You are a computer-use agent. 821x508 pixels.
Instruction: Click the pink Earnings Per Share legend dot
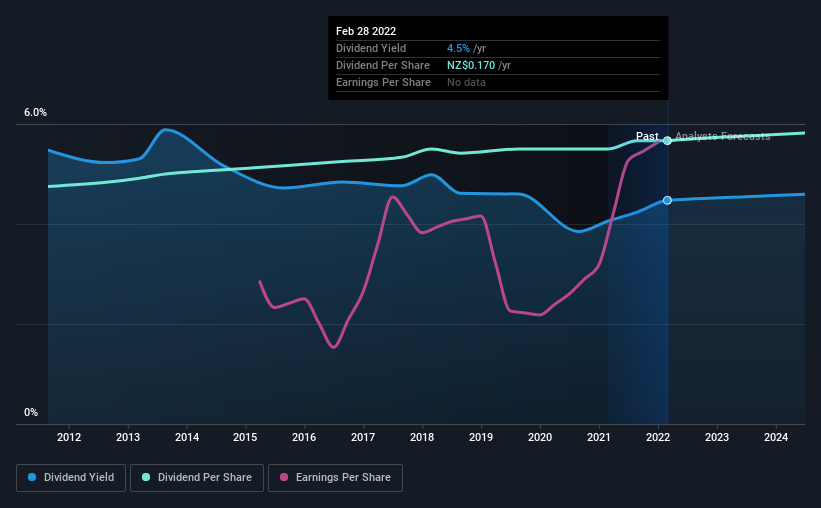[284, 477]
